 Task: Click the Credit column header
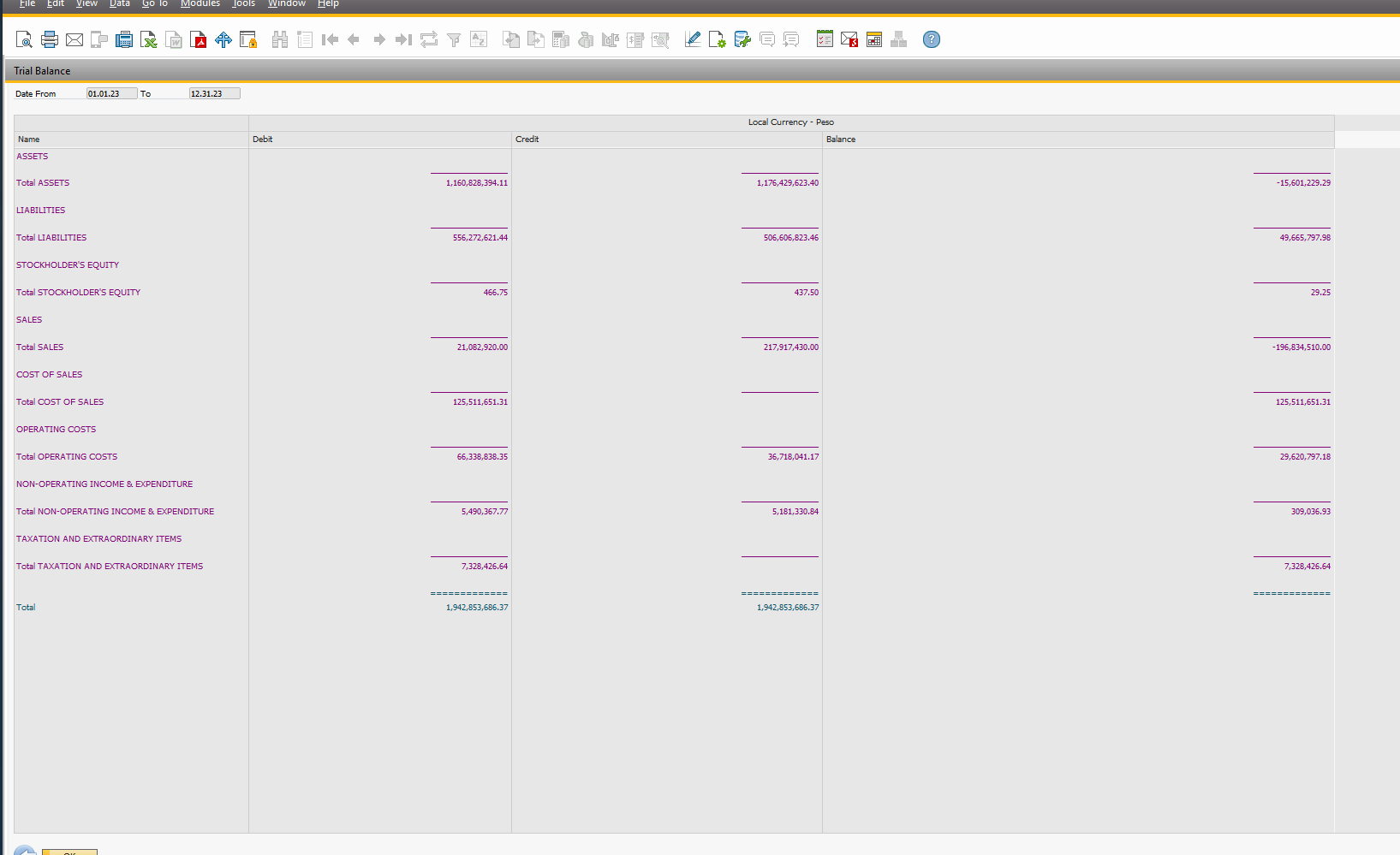(666, 139)
